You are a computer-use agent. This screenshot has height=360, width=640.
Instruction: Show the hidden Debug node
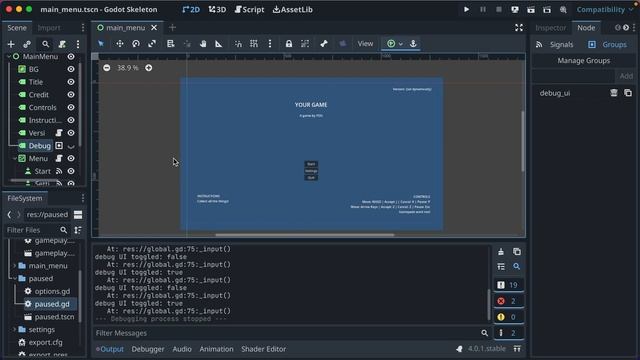click(x=71, y=146)
